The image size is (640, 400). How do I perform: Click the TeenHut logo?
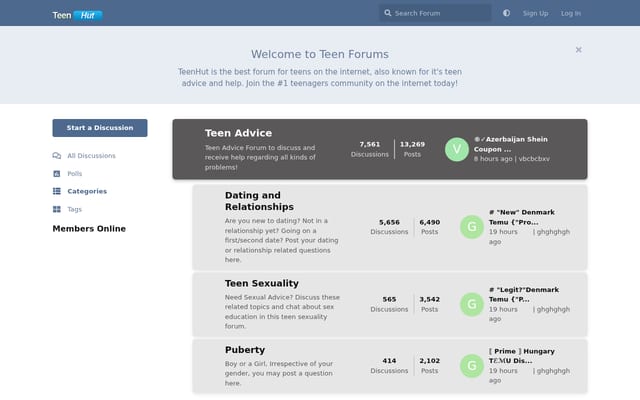(78, 15)
